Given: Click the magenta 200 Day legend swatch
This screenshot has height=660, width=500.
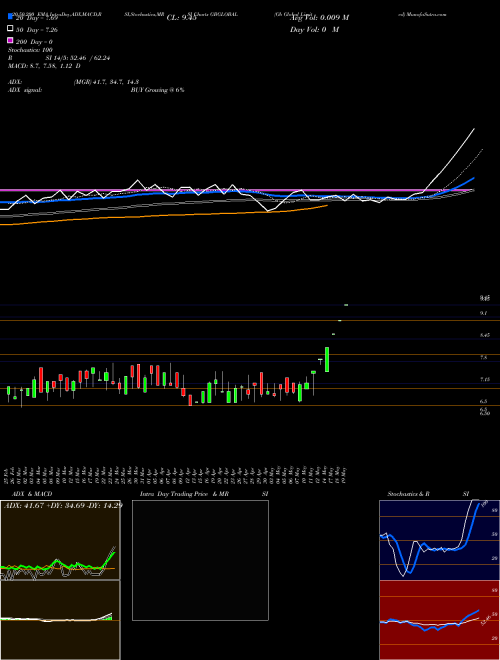Looking at the screenshot, I should click(x=10, y=40).
